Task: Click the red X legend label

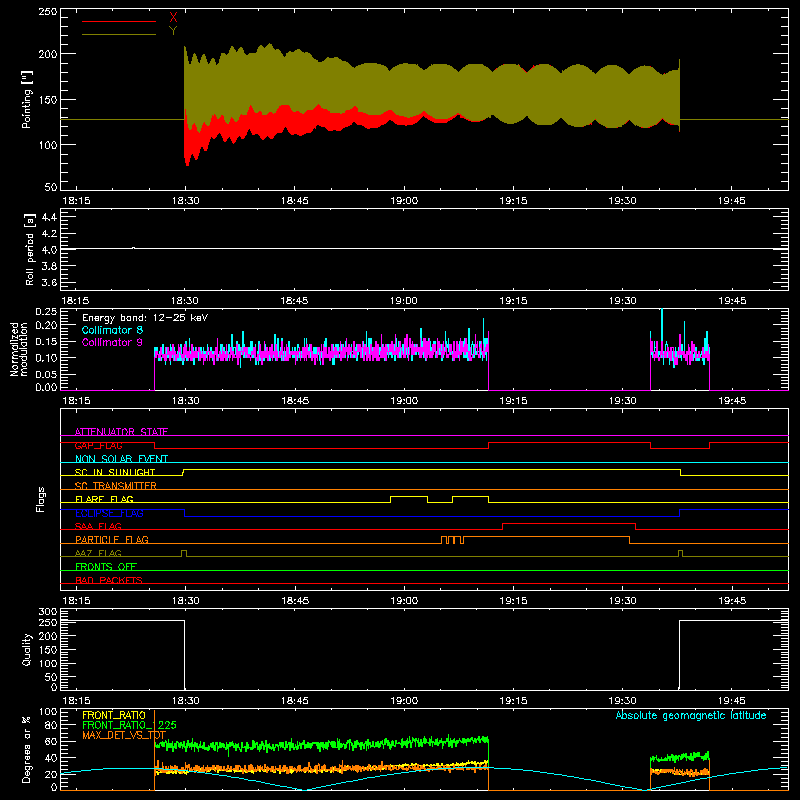Action: (173, 18)
